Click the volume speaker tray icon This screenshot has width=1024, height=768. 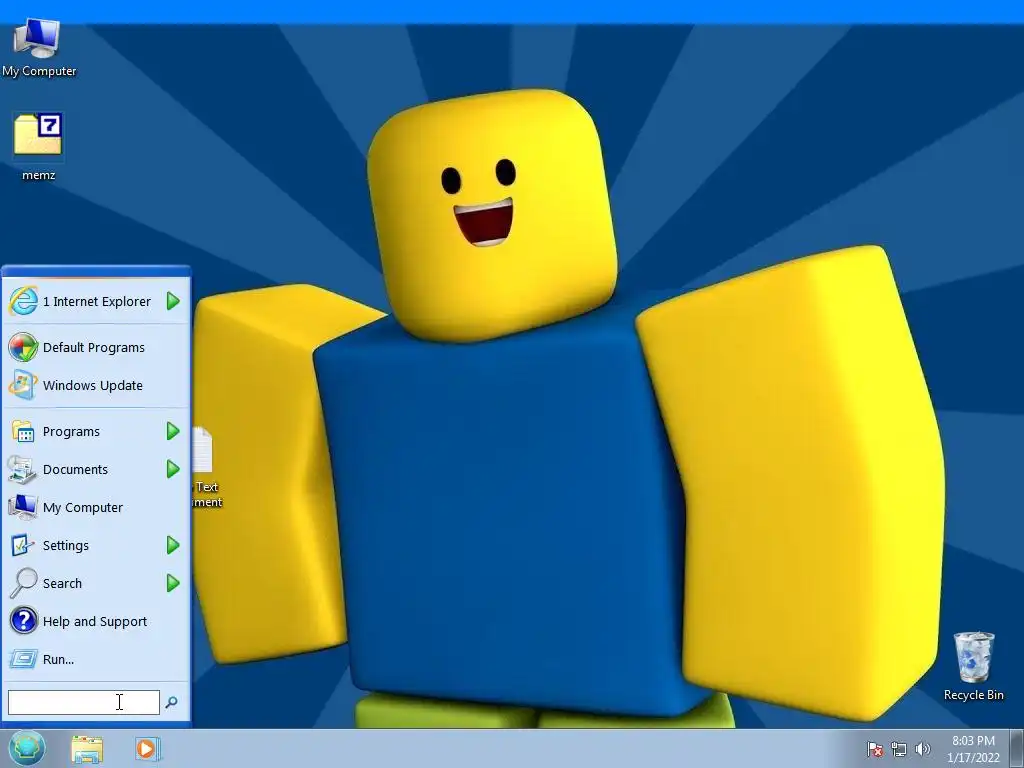coord(922,749)
